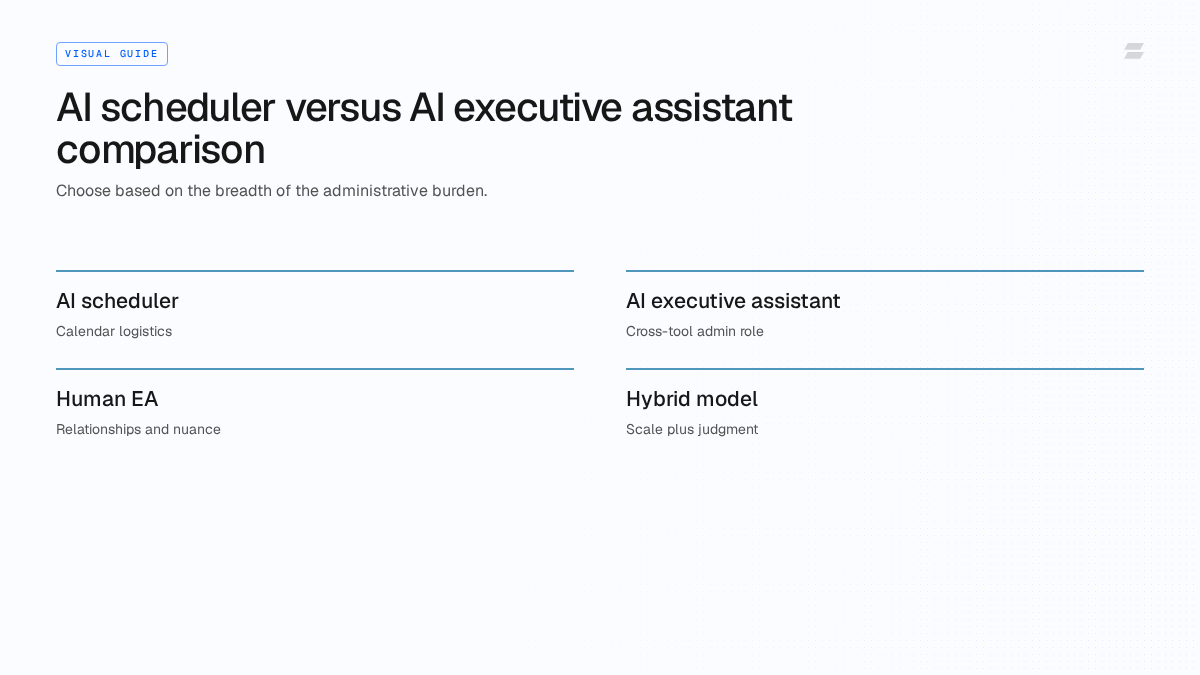Select the 'Human EA' card heading
Screen dimensions: 1200x675
click(x=107, y=399)
